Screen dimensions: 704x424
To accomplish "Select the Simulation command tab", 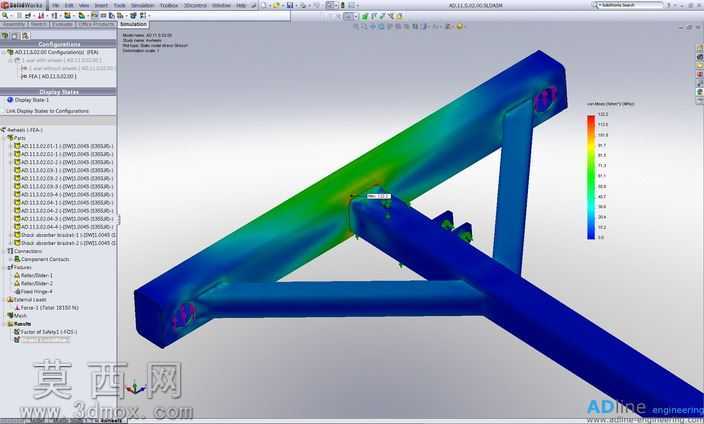I will [133, 24].
